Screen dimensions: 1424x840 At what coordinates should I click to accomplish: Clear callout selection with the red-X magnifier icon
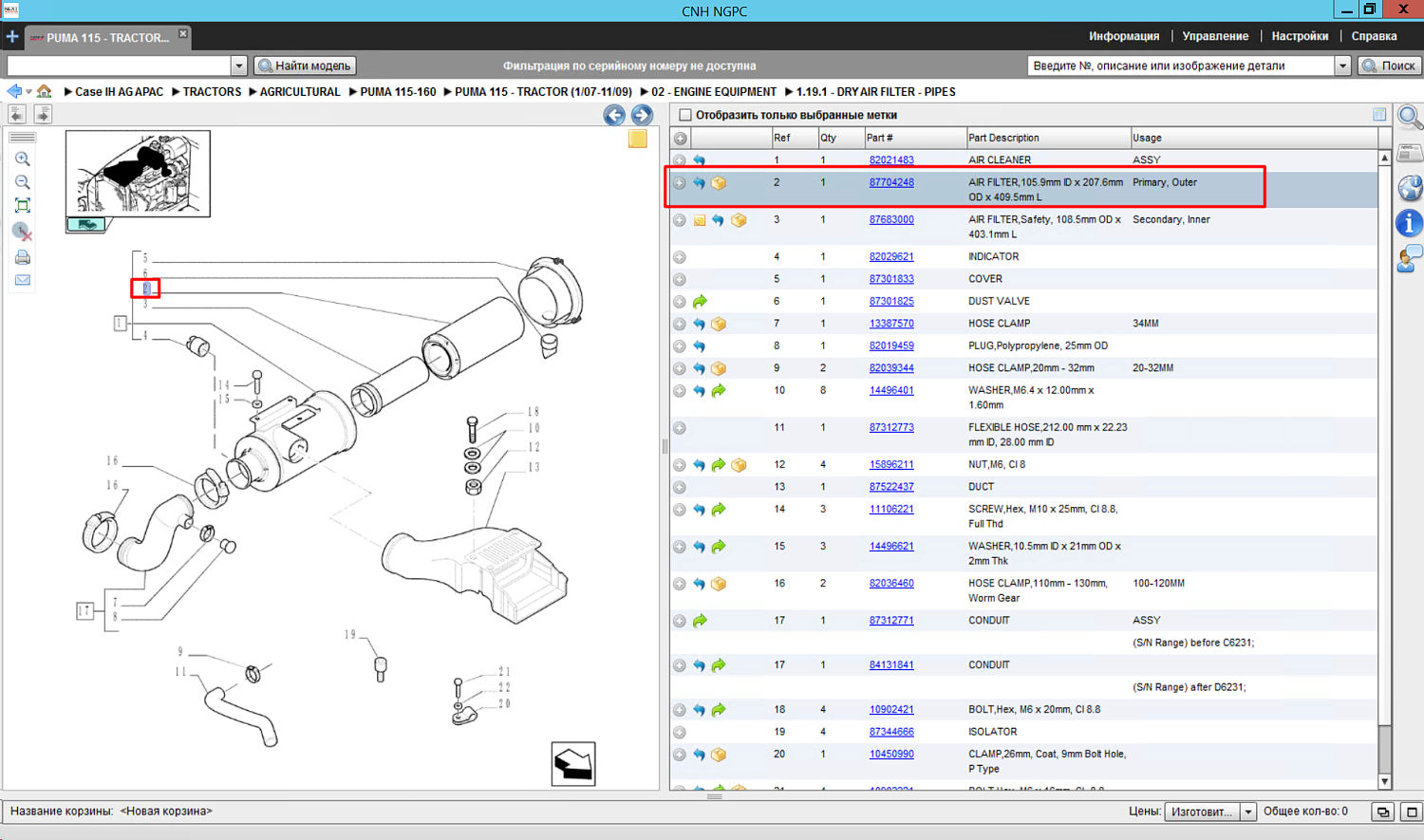click(23, 232)
